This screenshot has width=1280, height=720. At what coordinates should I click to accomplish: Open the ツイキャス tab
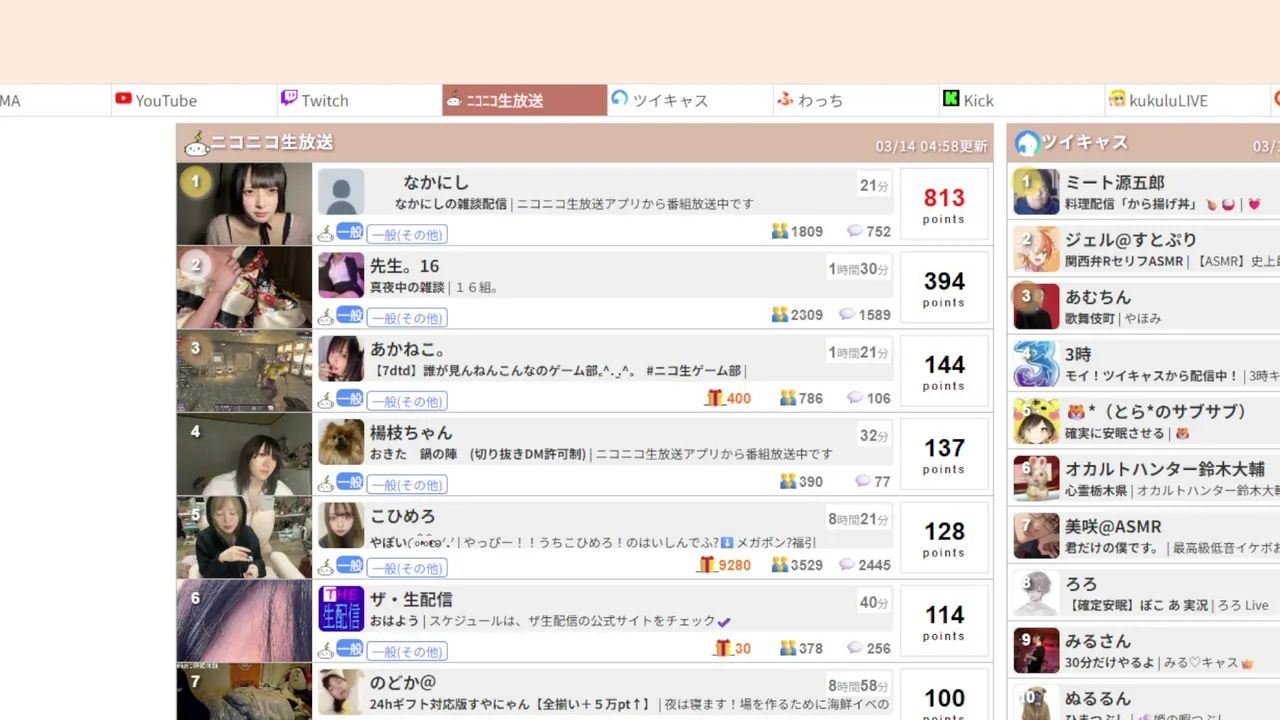tap(690, 100)
